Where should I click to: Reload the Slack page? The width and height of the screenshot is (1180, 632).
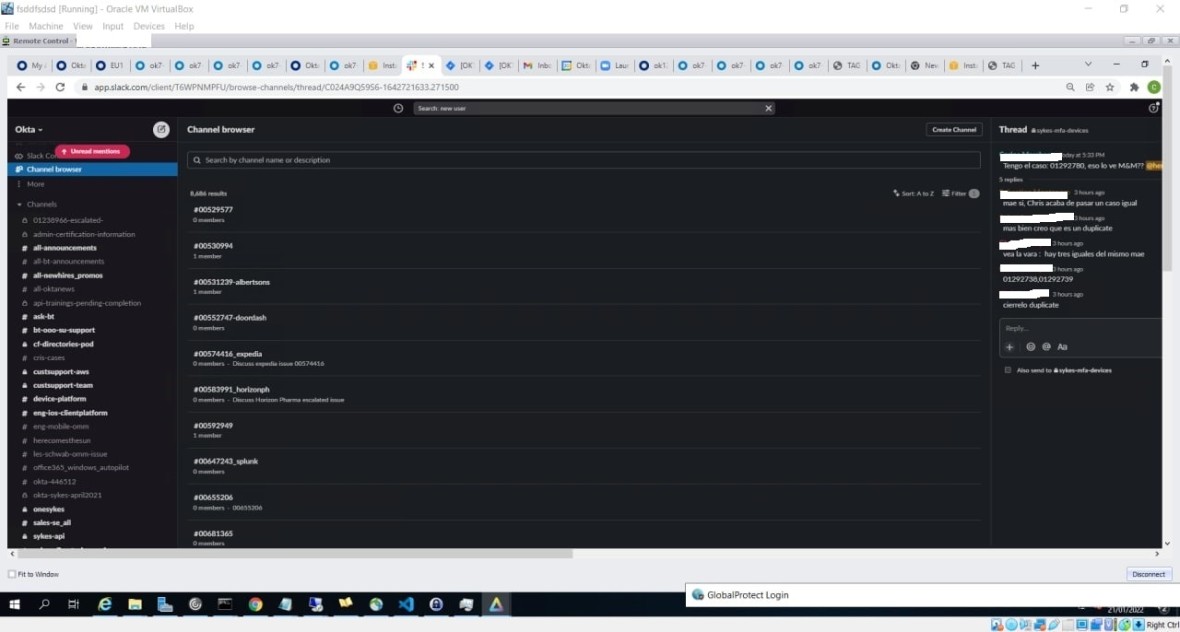60,87
